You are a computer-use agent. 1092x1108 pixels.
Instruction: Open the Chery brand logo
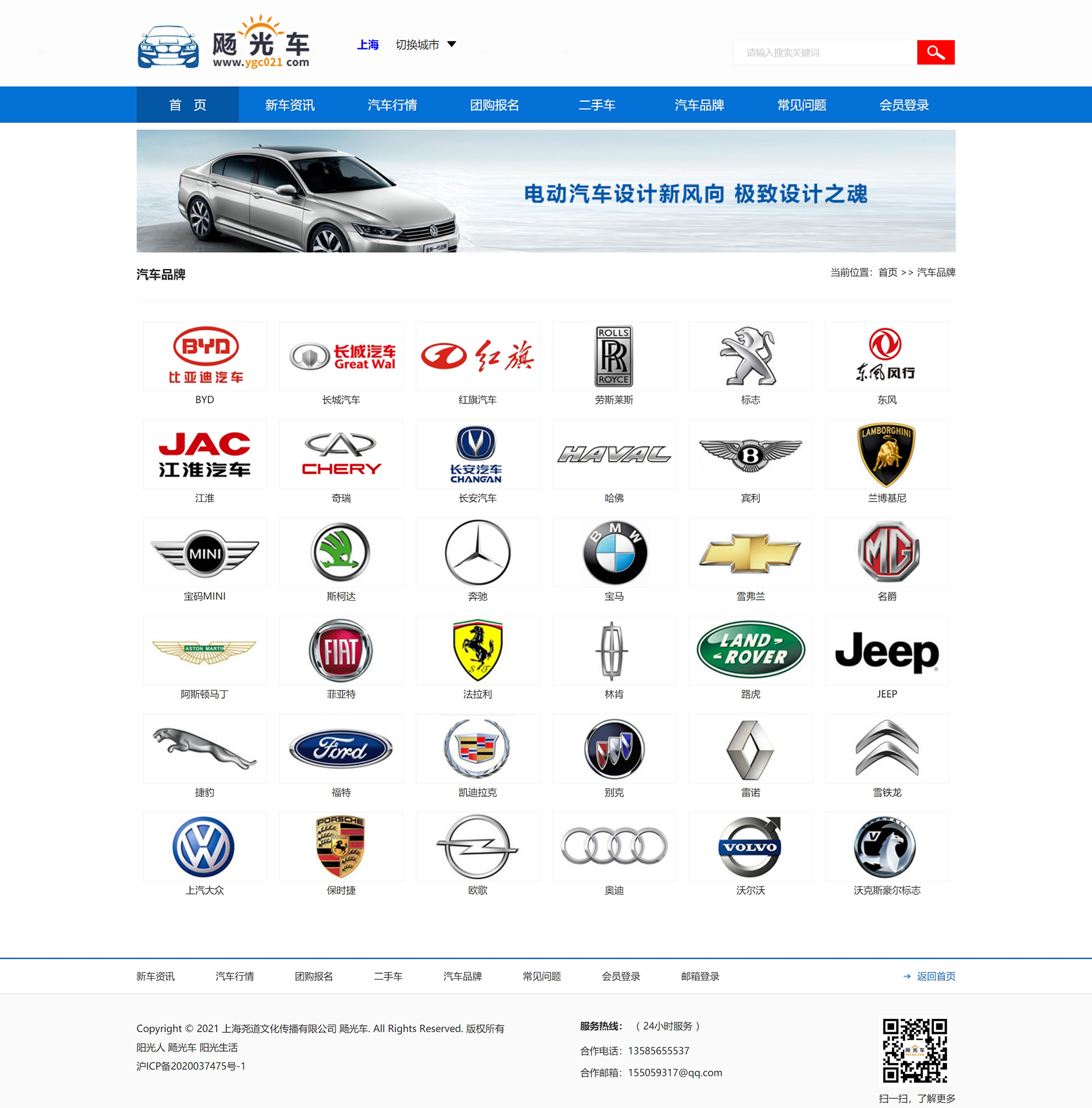click(x=341, y=454)
